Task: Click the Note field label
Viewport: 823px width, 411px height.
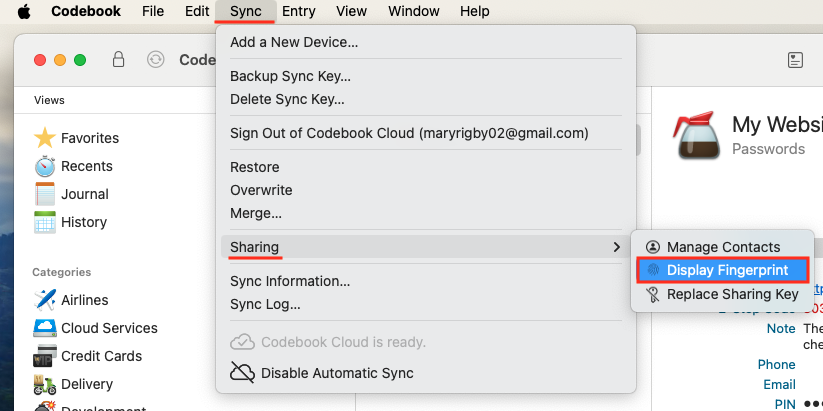Action: (781, 329)
